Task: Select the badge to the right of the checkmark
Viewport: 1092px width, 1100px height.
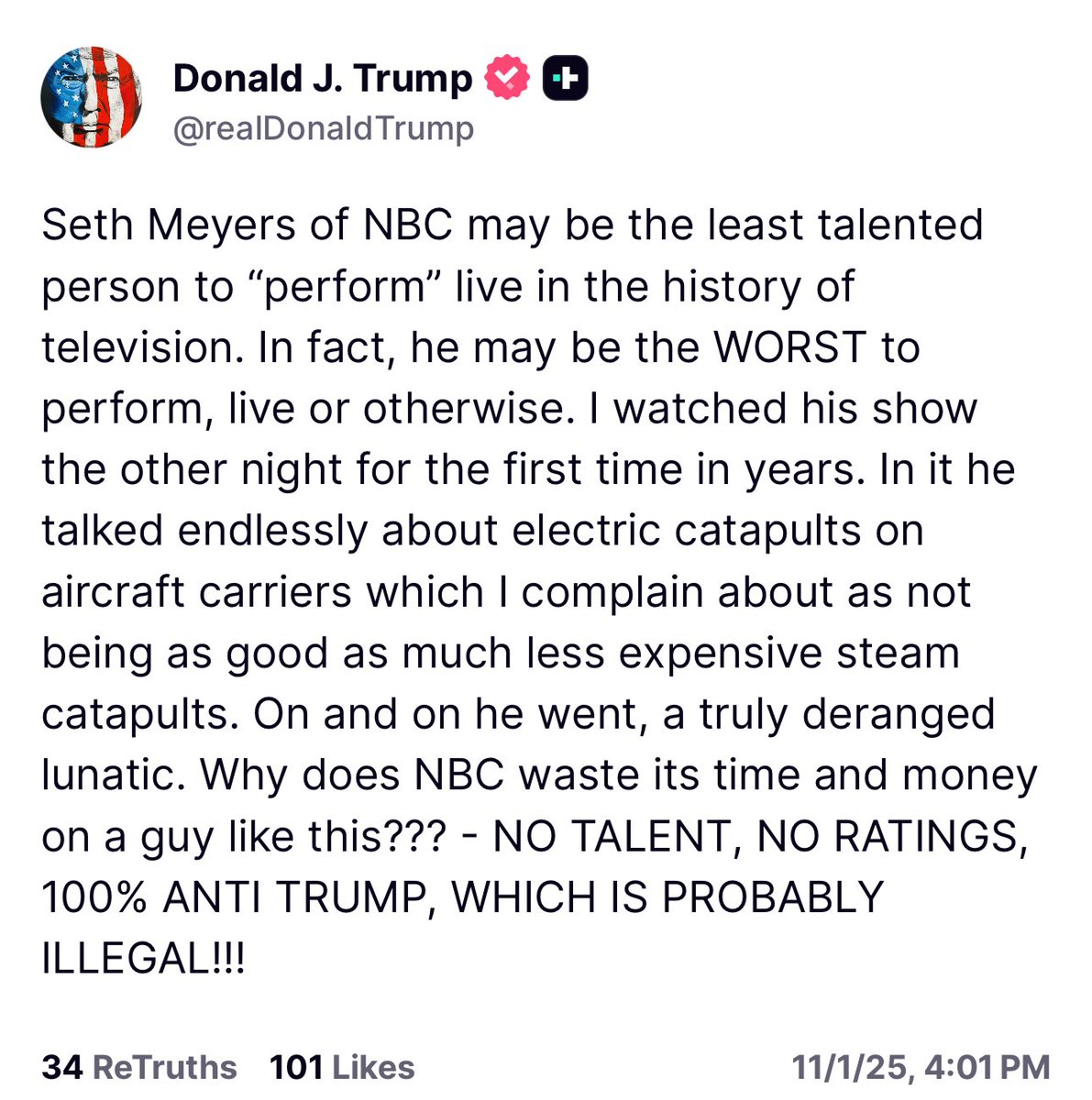Action: [567, 77]
